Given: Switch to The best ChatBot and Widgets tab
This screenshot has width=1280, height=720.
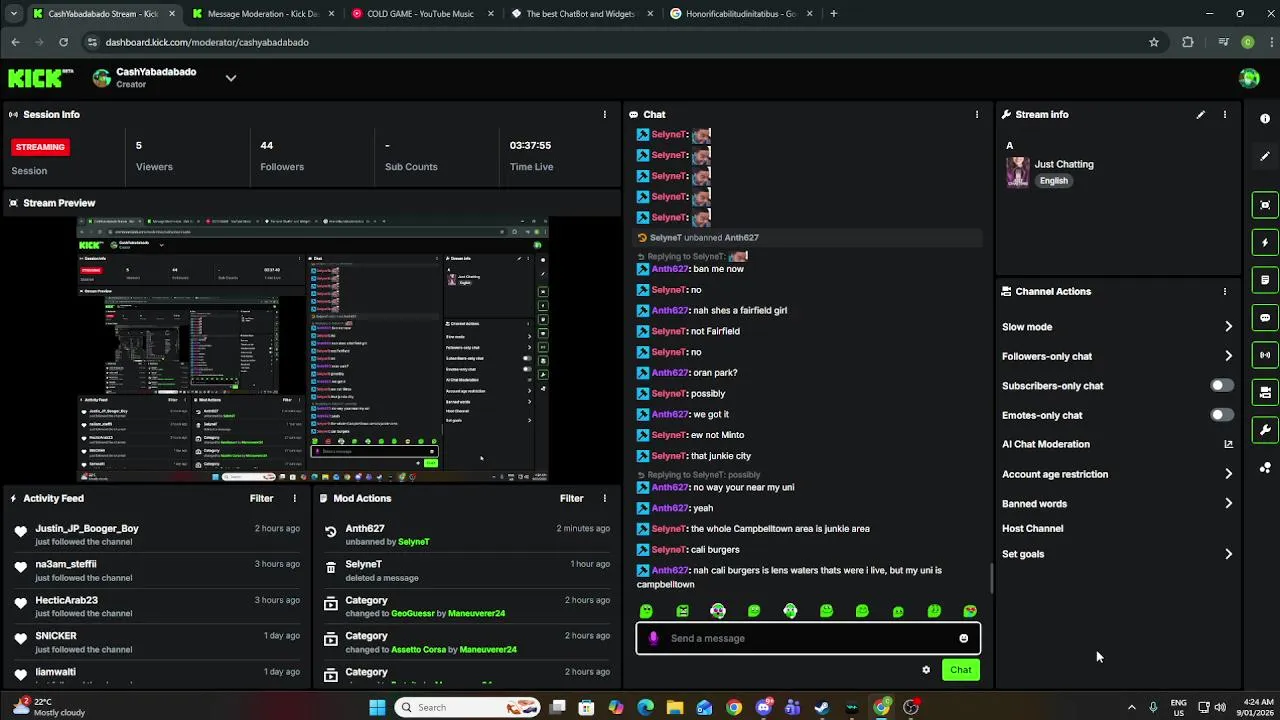Looking at the screenshot, I should [580, 14].
